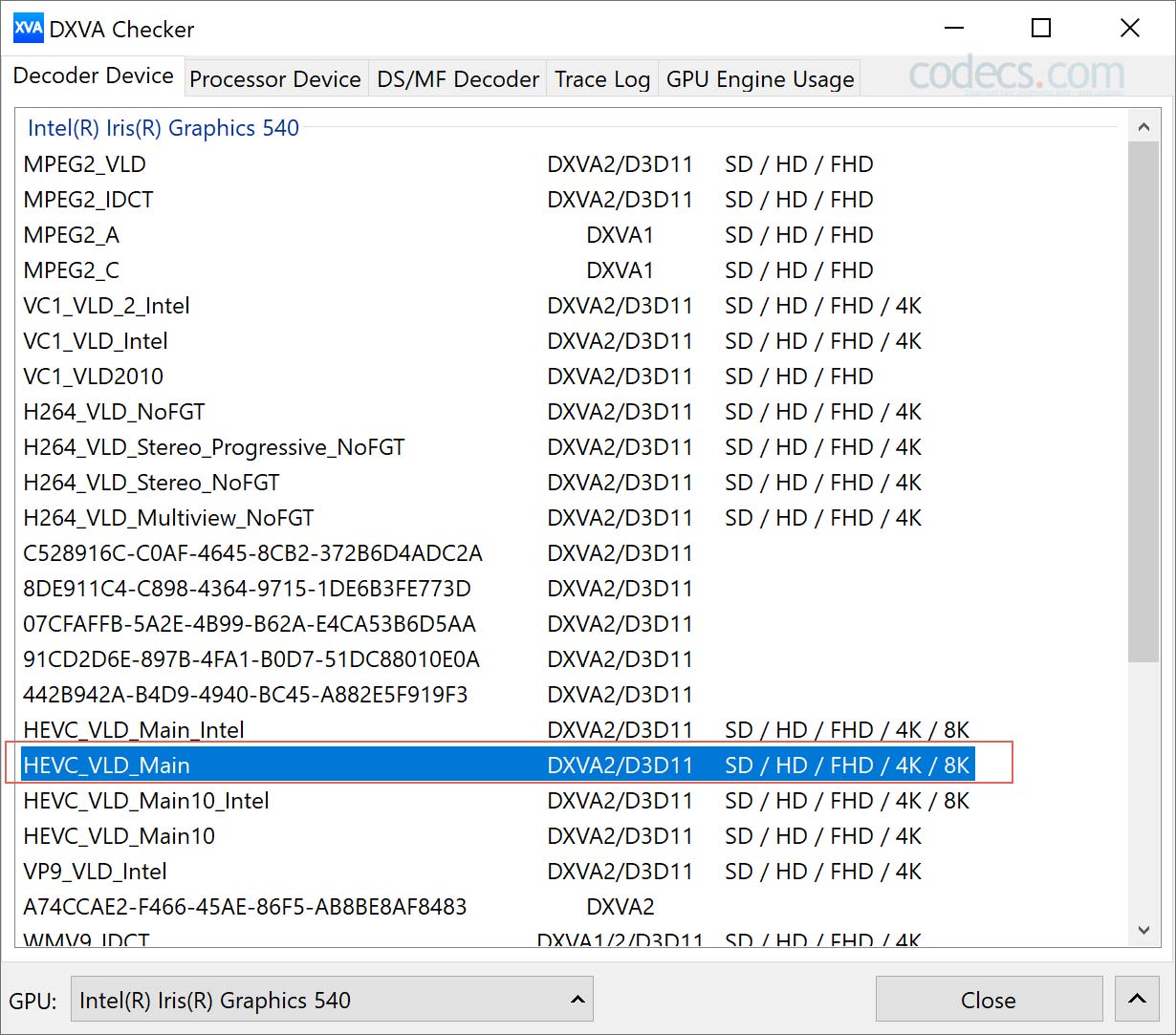Screen dimensions: 1176x1035
Task: Maximize the DXVA Checker window
Action: point(1041,29)
